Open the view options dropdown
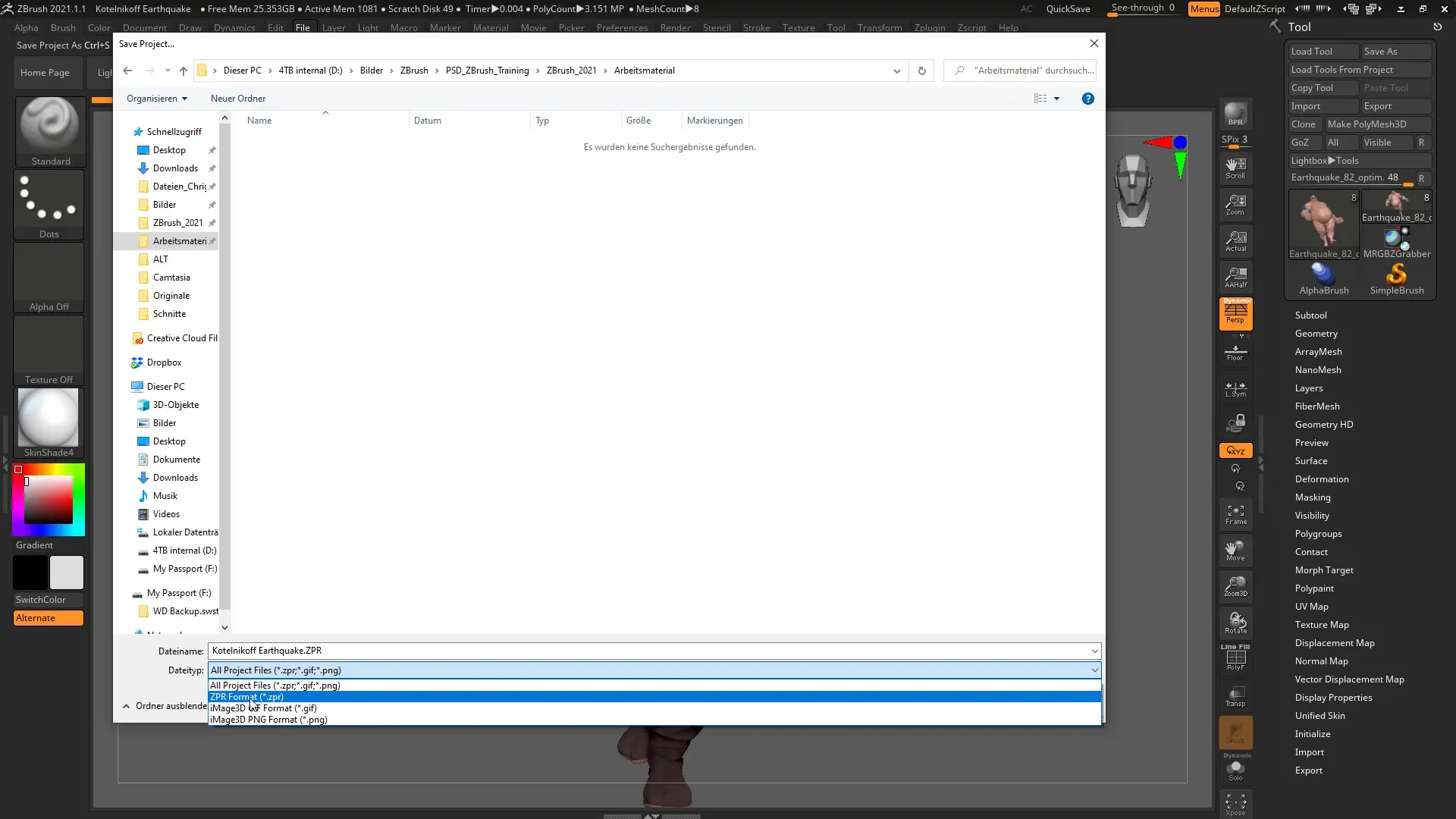Viewport: 1456px width, 819px height. [x=1056, y=99]
